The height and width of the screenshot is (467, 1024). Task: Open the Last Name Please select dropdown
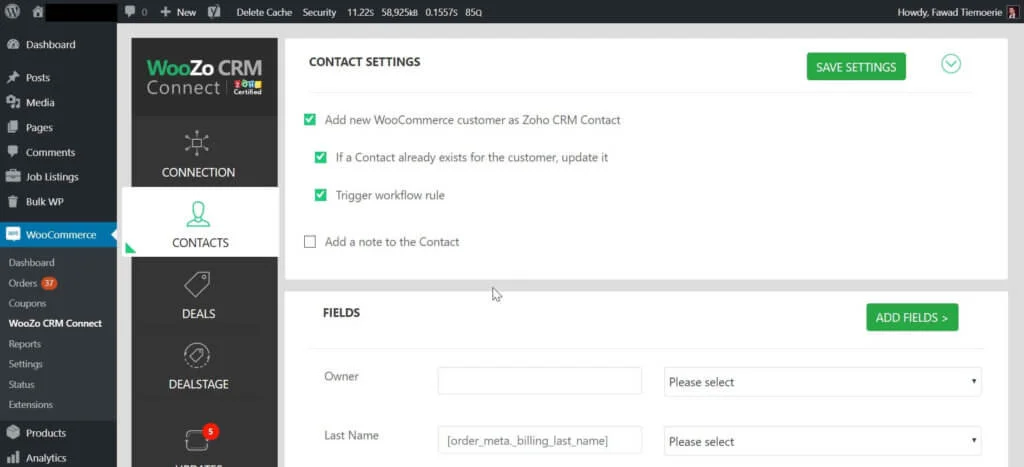pos(822,441)
